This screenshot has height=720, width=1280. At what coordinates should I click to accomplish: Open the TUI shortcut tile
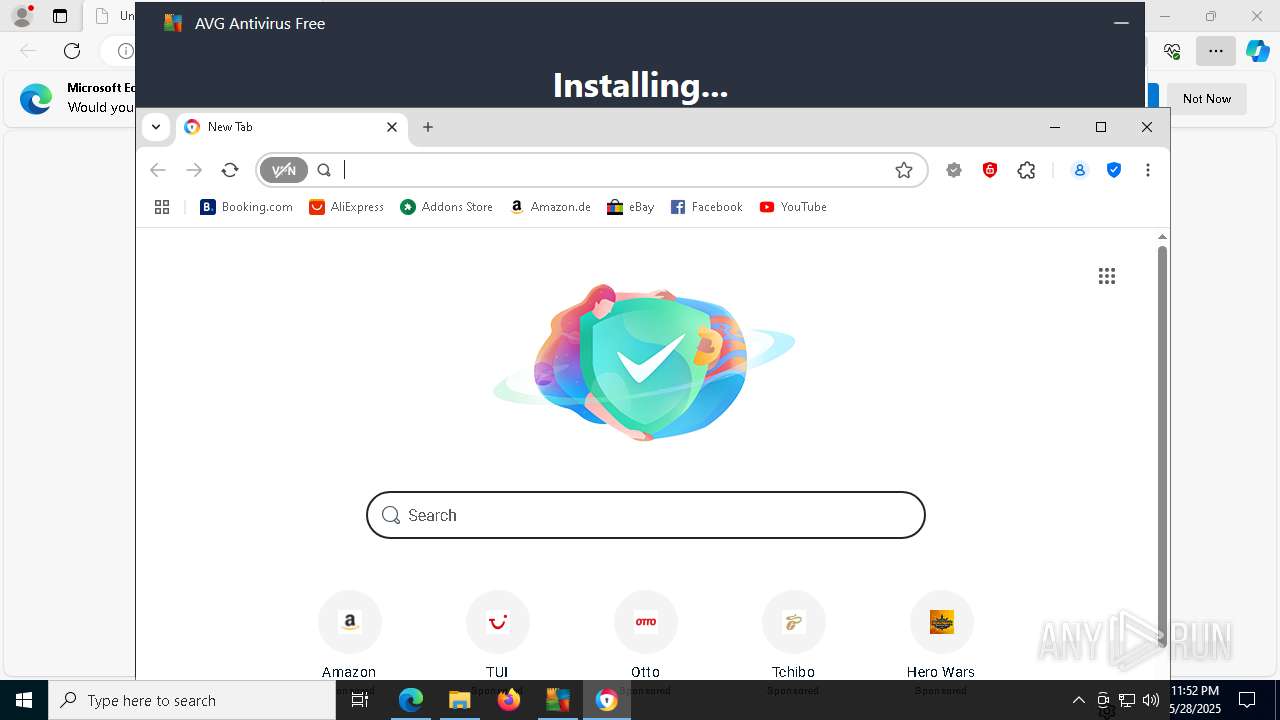pos(497,634)
